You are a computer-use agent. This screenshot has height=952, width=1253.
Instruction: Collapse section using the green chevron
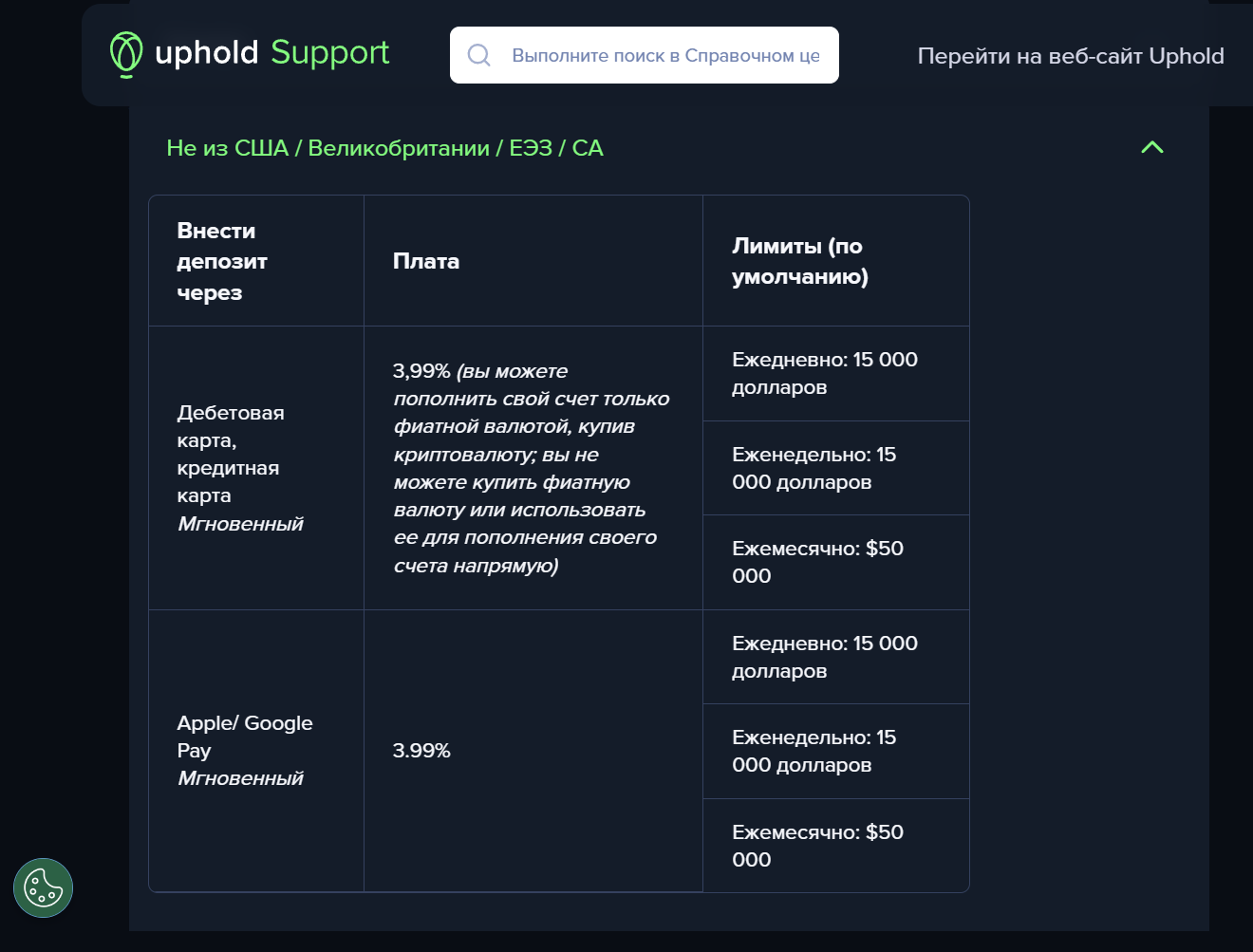click(x=1151, y=147)
